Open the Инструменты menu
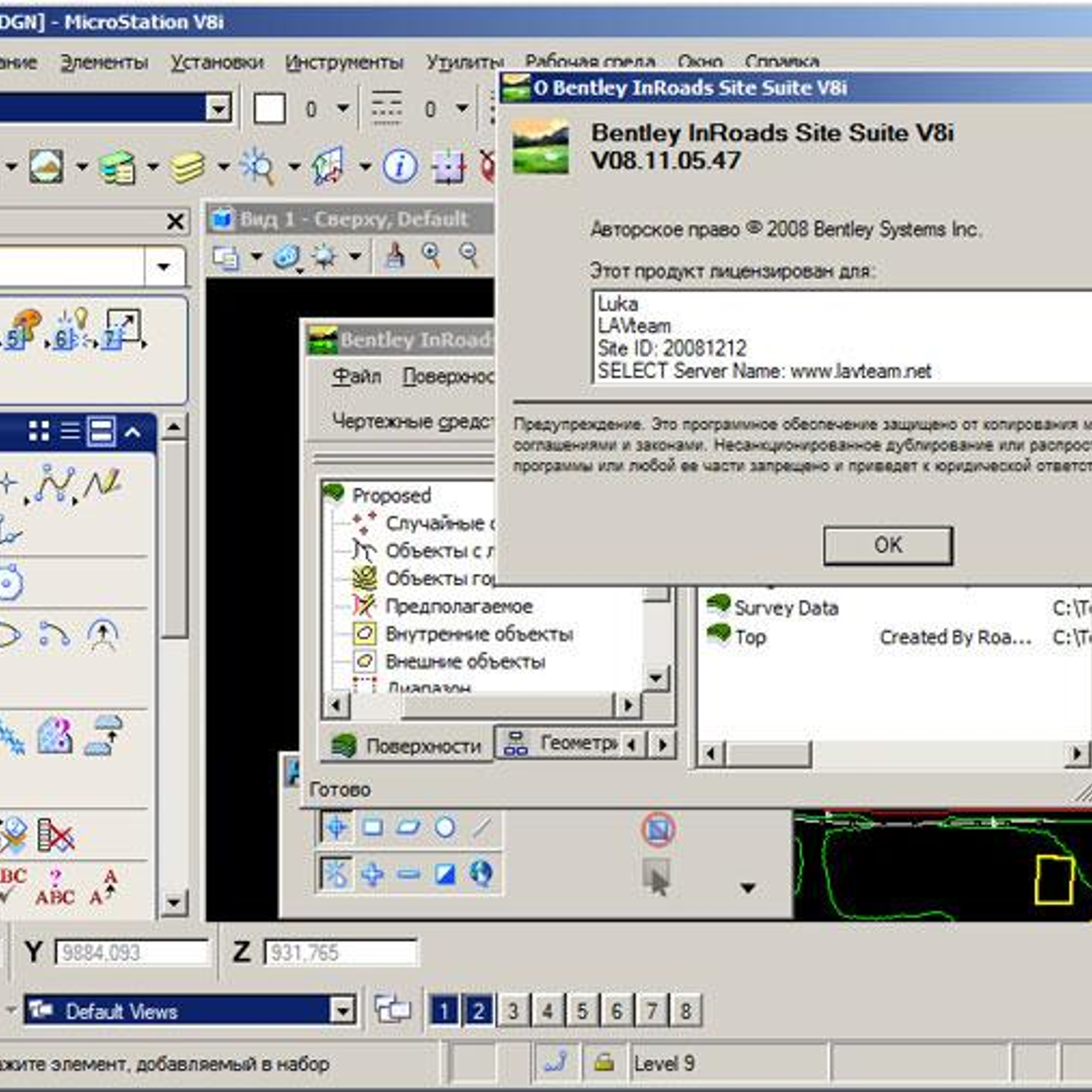Viewport: 1092px width, 1092px height. point(344,62)
